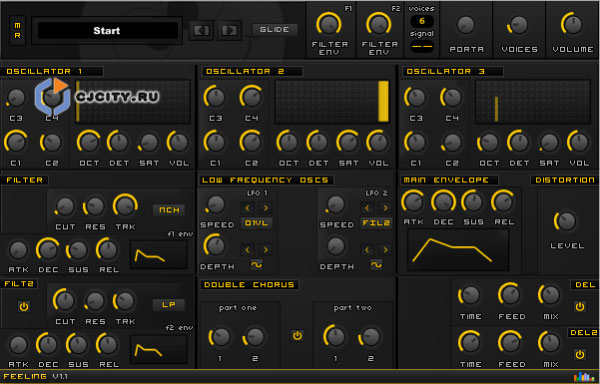Screen dimensions: 600x384
Task: Click the Oscillator 1 waveform grid display
Action: (x=133, y=101)
